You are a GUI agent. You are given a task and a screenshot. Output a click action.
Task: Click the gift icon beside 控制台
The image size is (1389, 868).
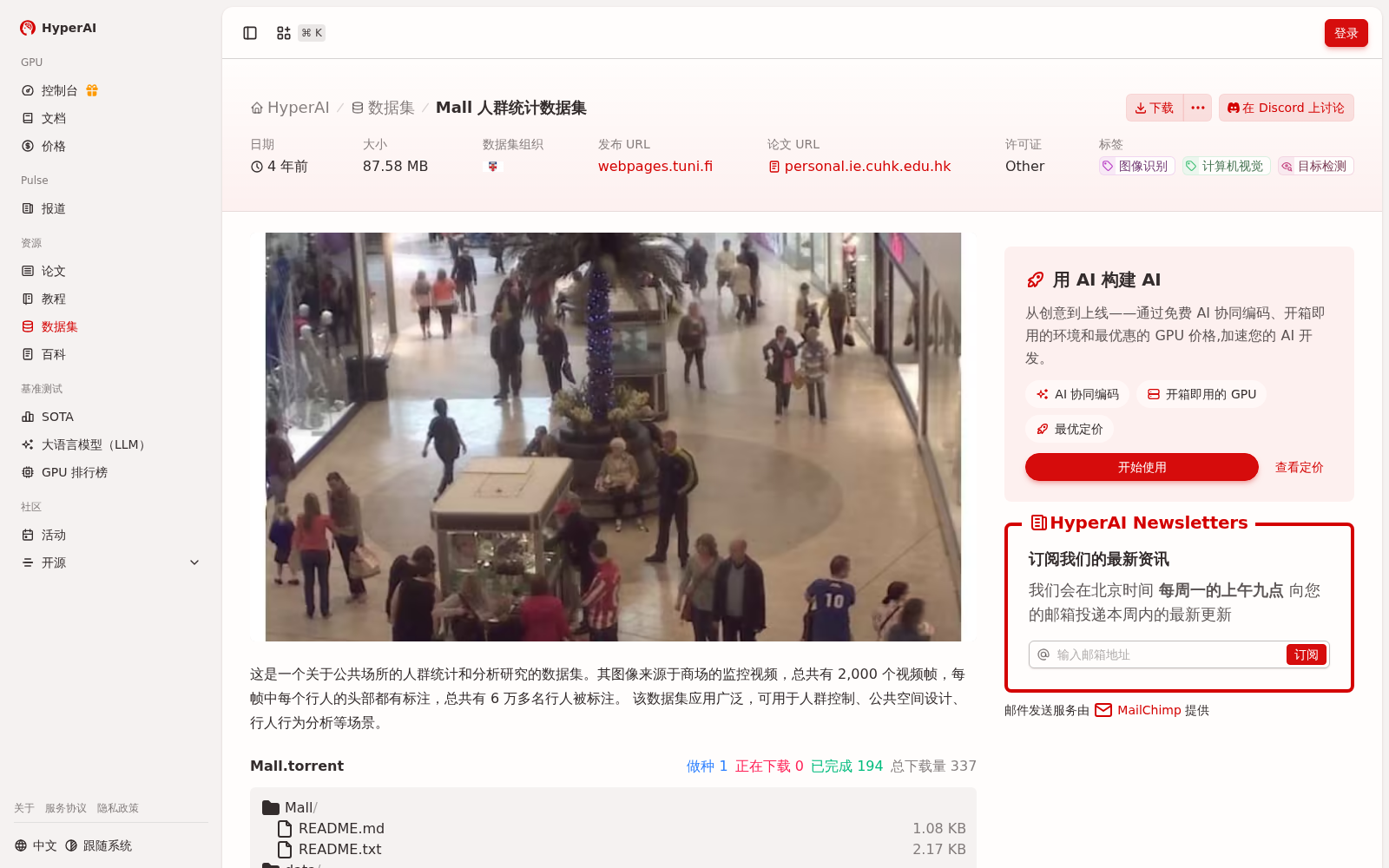[92, 90]
